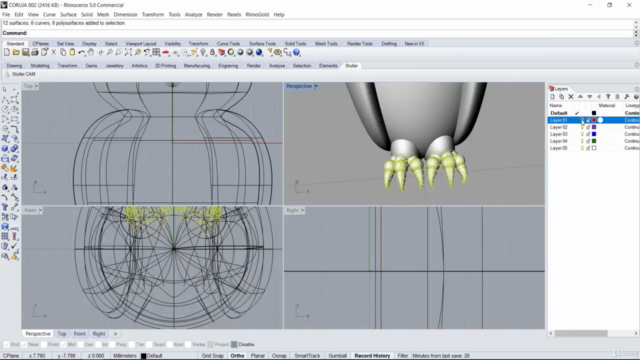Switch to the Jewellery toolbar tab
This screenshot has width=640, height=360.
(114, 66)
